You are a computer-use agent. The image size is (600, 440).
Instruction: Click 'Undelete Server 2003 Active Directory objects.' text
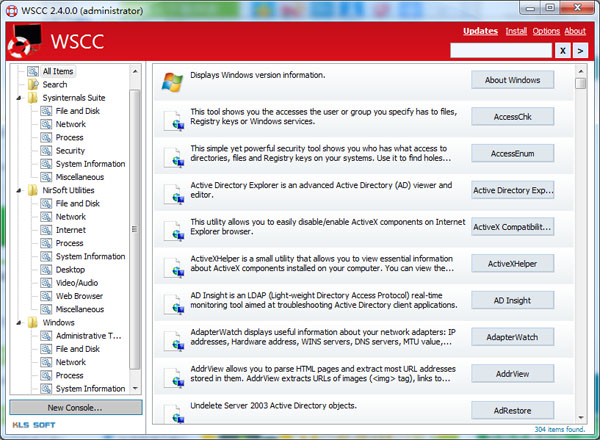(274, 406)
